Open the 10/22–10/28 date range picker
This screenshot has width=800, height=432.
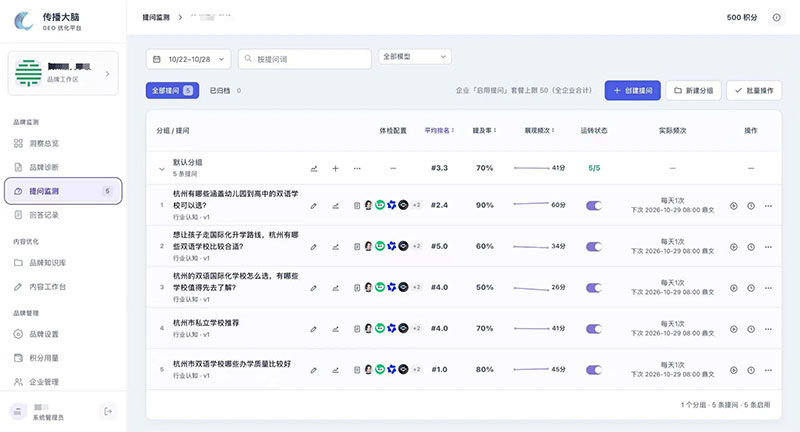(x=188, y=59)
